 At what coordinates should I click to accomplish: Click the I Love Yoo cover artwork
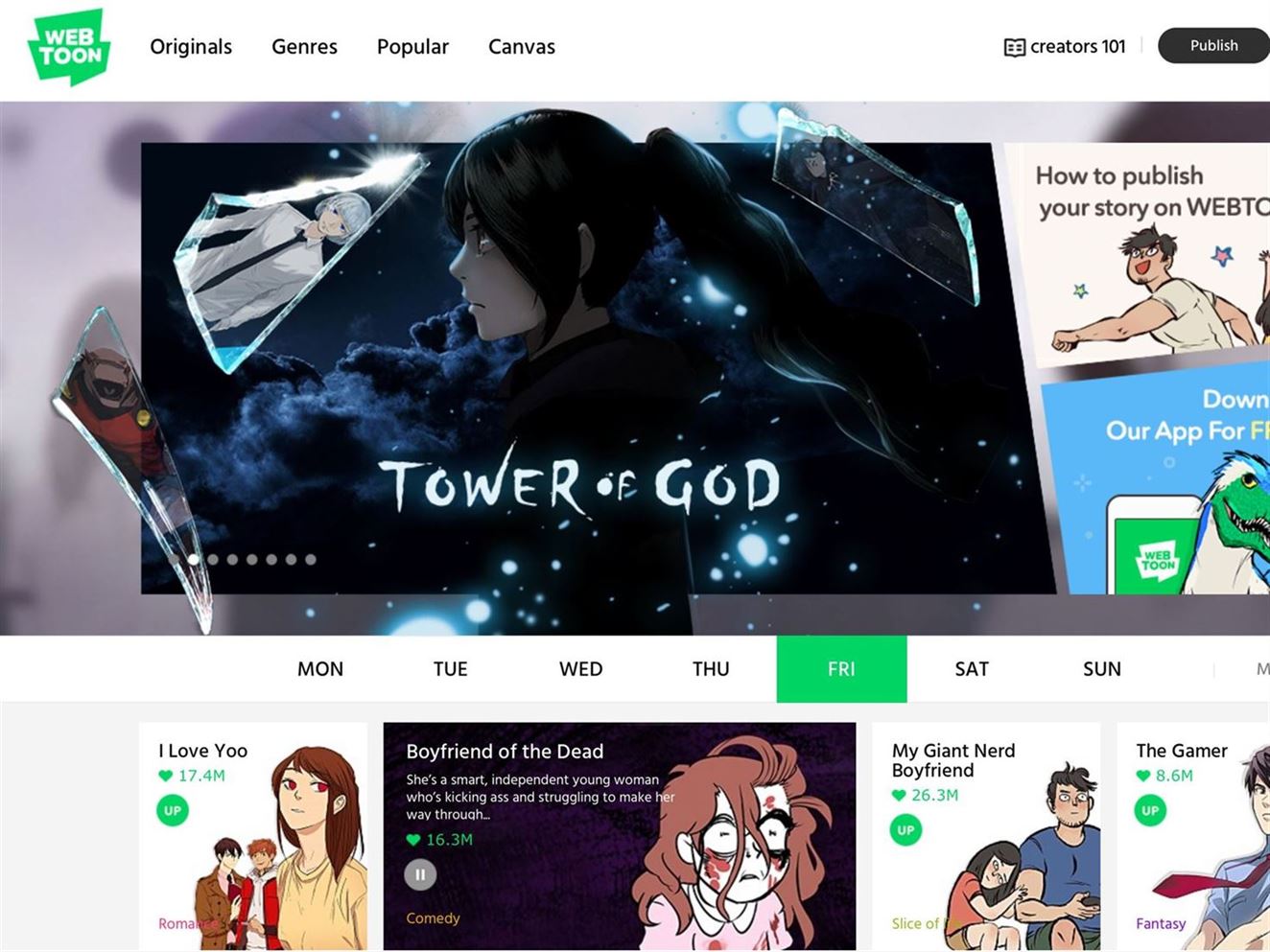[x=281, y=848]
